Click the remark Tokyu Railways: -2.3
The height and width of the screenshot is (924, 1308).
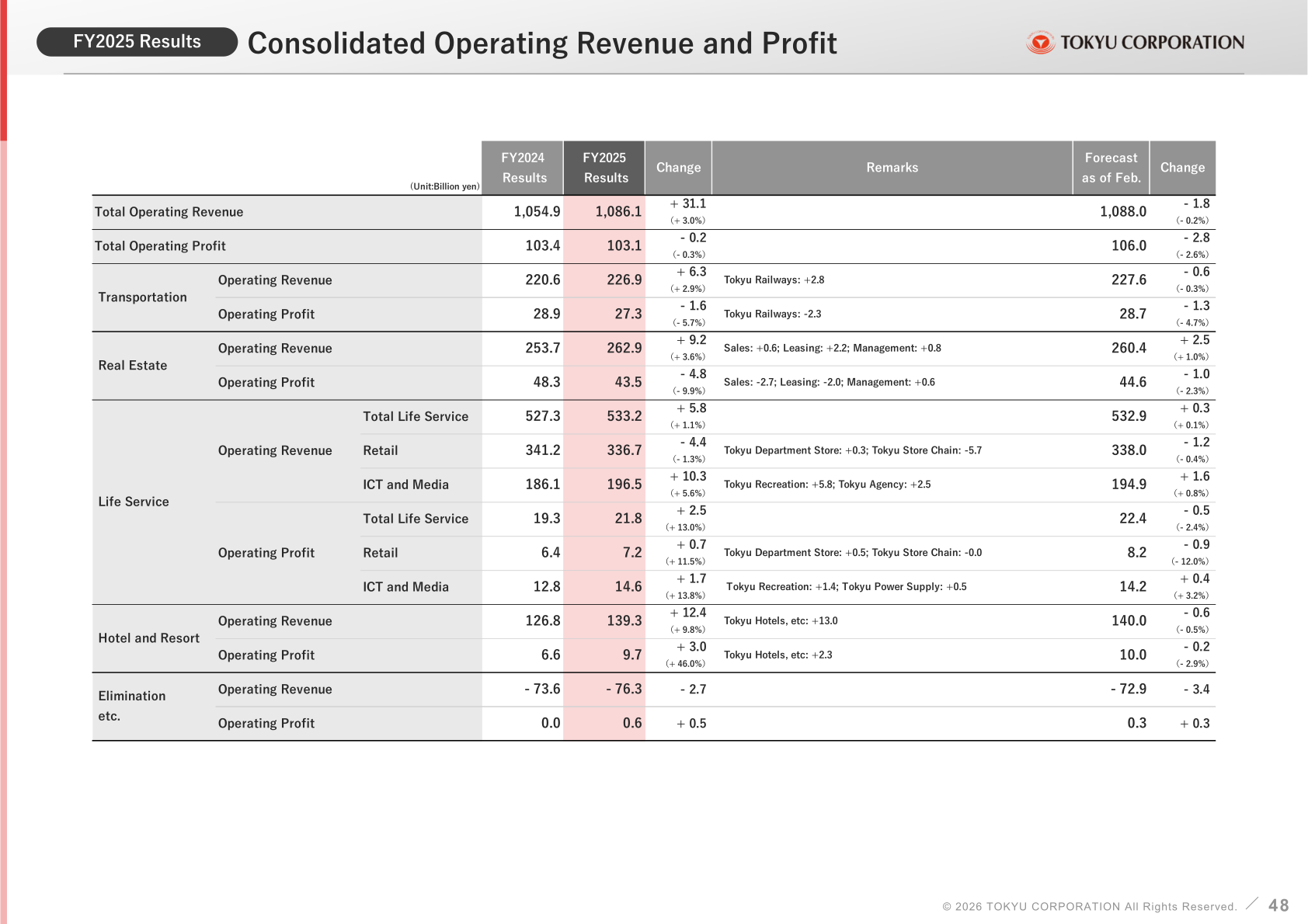pos(772,314)
